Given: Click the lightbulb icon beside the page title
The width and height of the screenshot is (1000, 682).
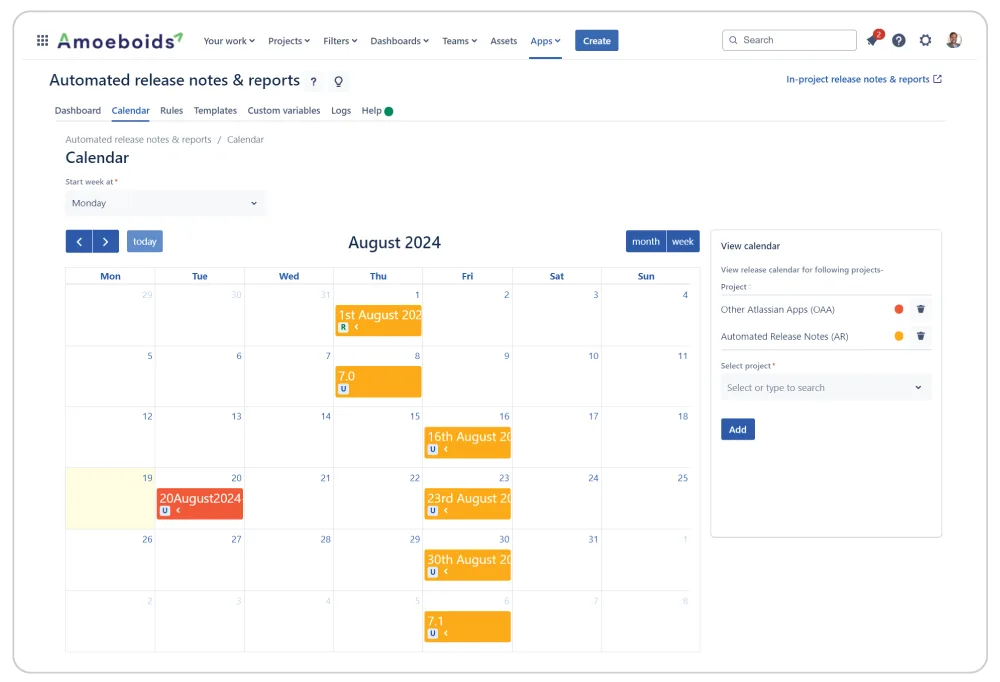Looking at the screenshot, I should [338, 81].
